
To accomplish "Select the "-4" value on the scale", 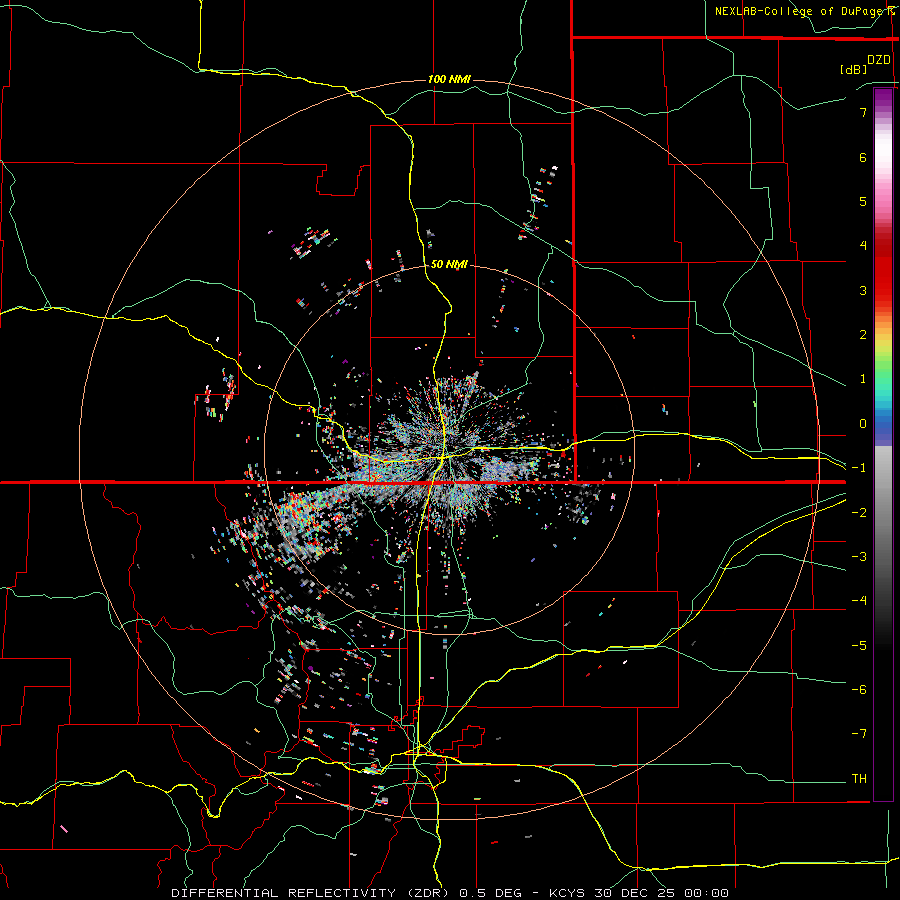I will click(859, 601).
